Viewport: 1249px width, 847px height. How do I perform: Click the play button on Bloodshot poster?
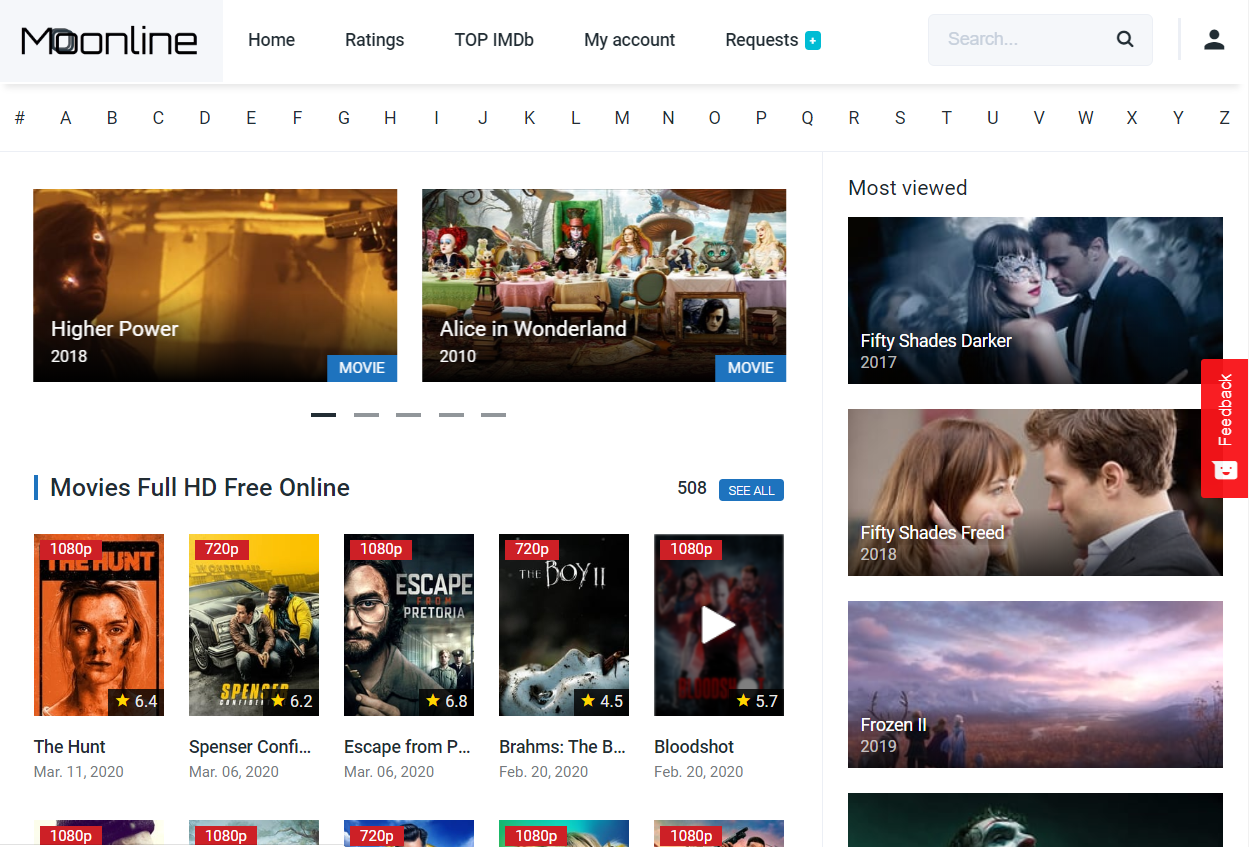(718, 626)
